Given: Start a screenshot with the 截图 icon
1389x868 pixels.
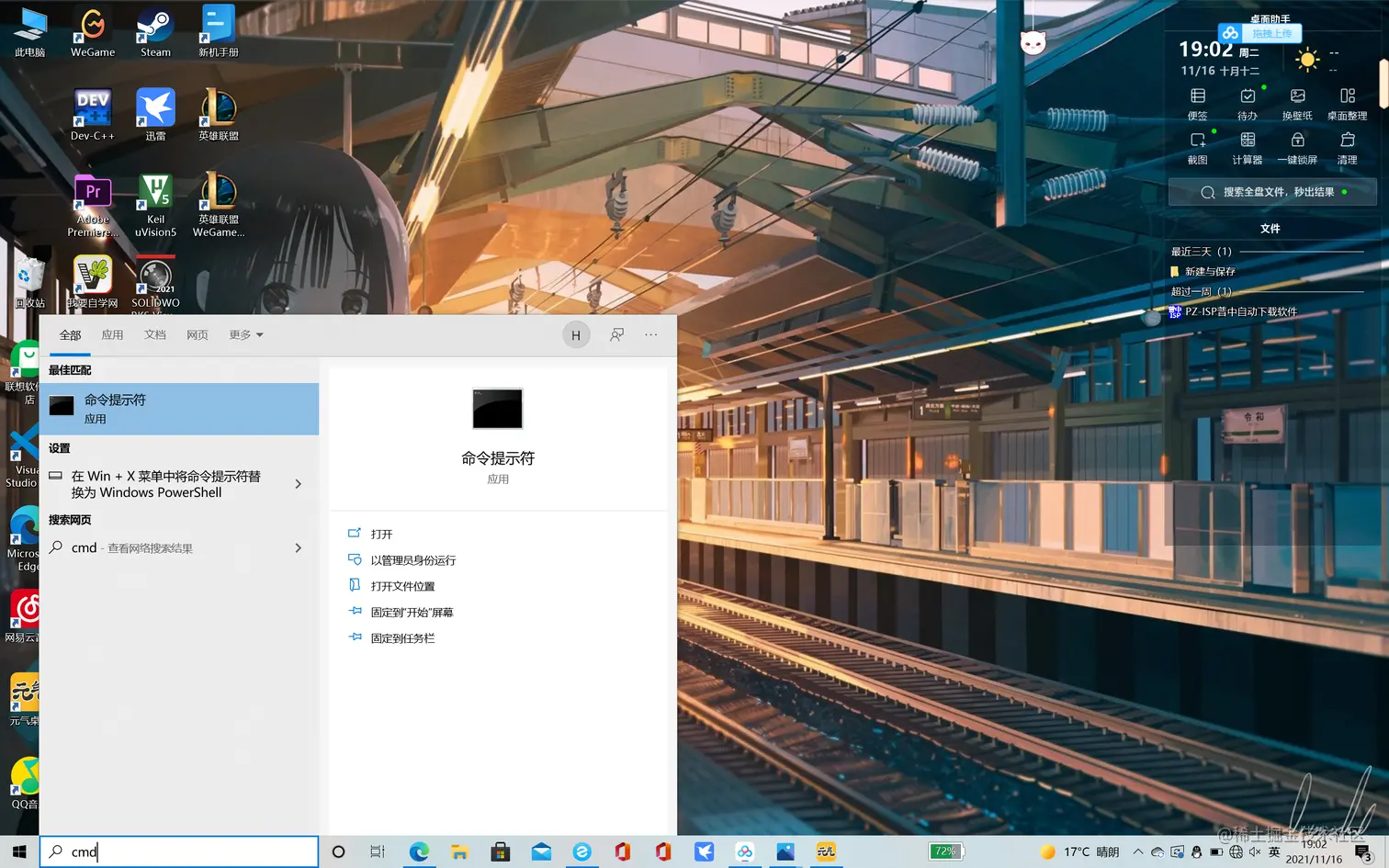Looking at the screenshot, I should 1198,148.
